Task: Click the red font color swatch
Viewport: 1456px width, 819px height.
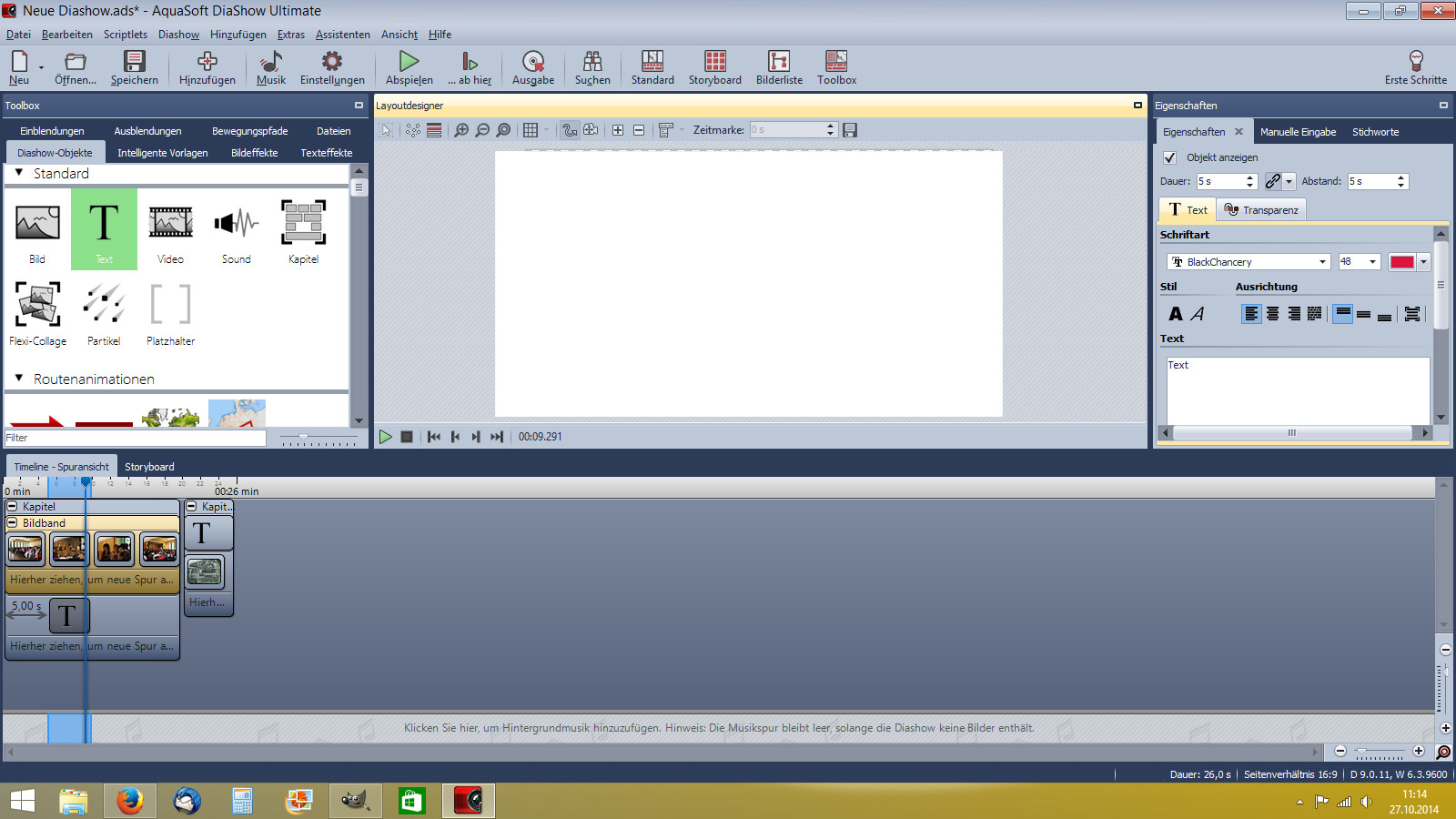Action: pos(1401,262)
